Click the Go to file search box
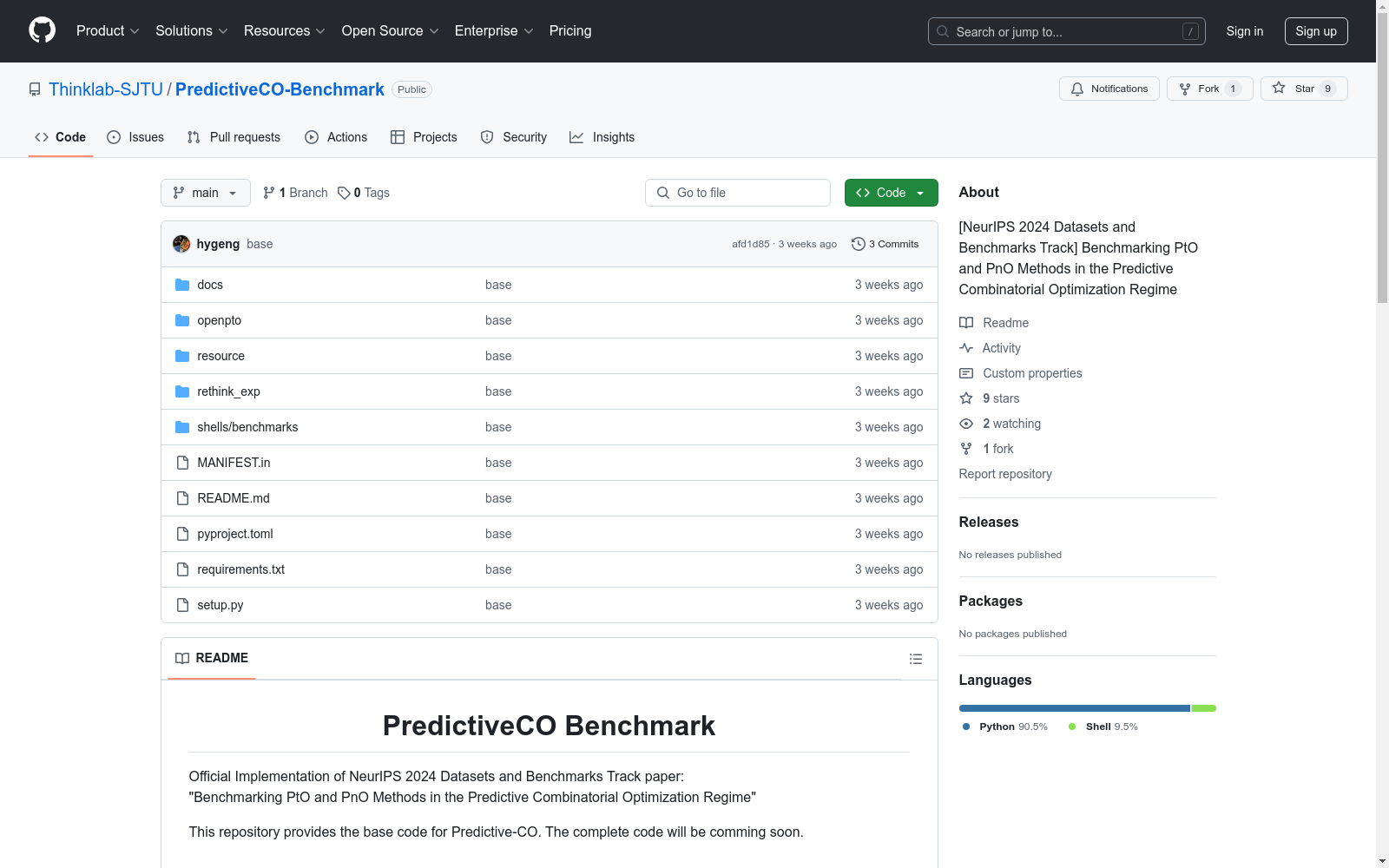Screen dimensions: 1389x868 [738, 193]
